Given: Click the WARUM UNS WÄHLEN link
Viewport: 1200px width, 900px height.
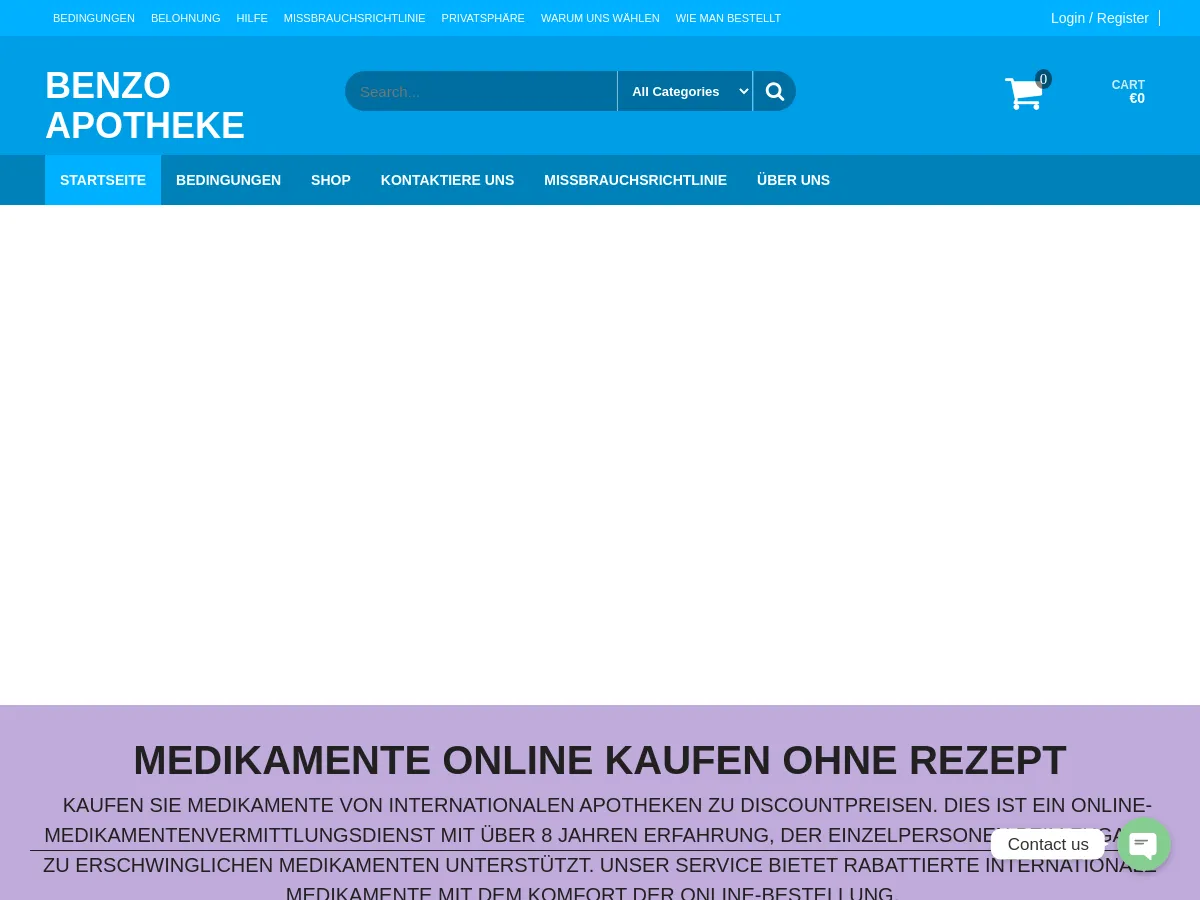Looking at the screenshot, I should click(600, 18).
